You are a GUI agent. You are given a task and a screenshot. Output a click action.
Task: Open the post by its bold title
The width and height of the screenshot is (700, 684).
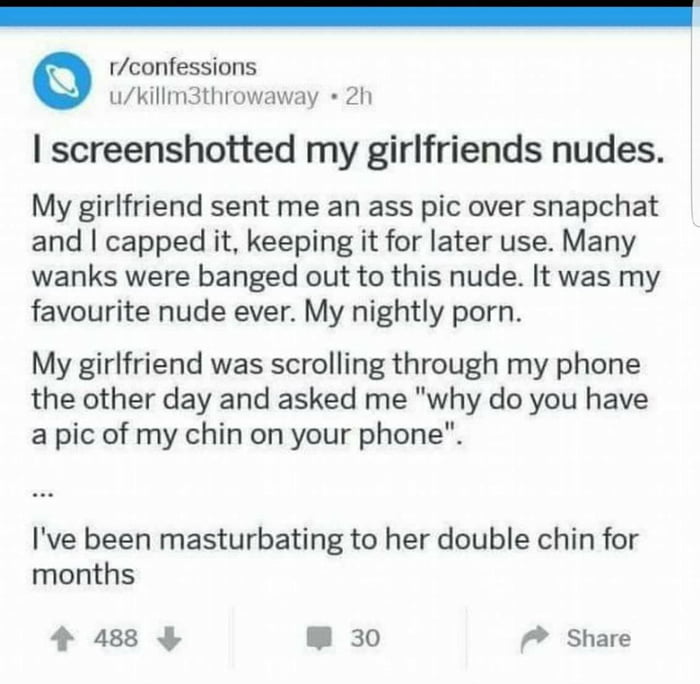pos(348,150)
